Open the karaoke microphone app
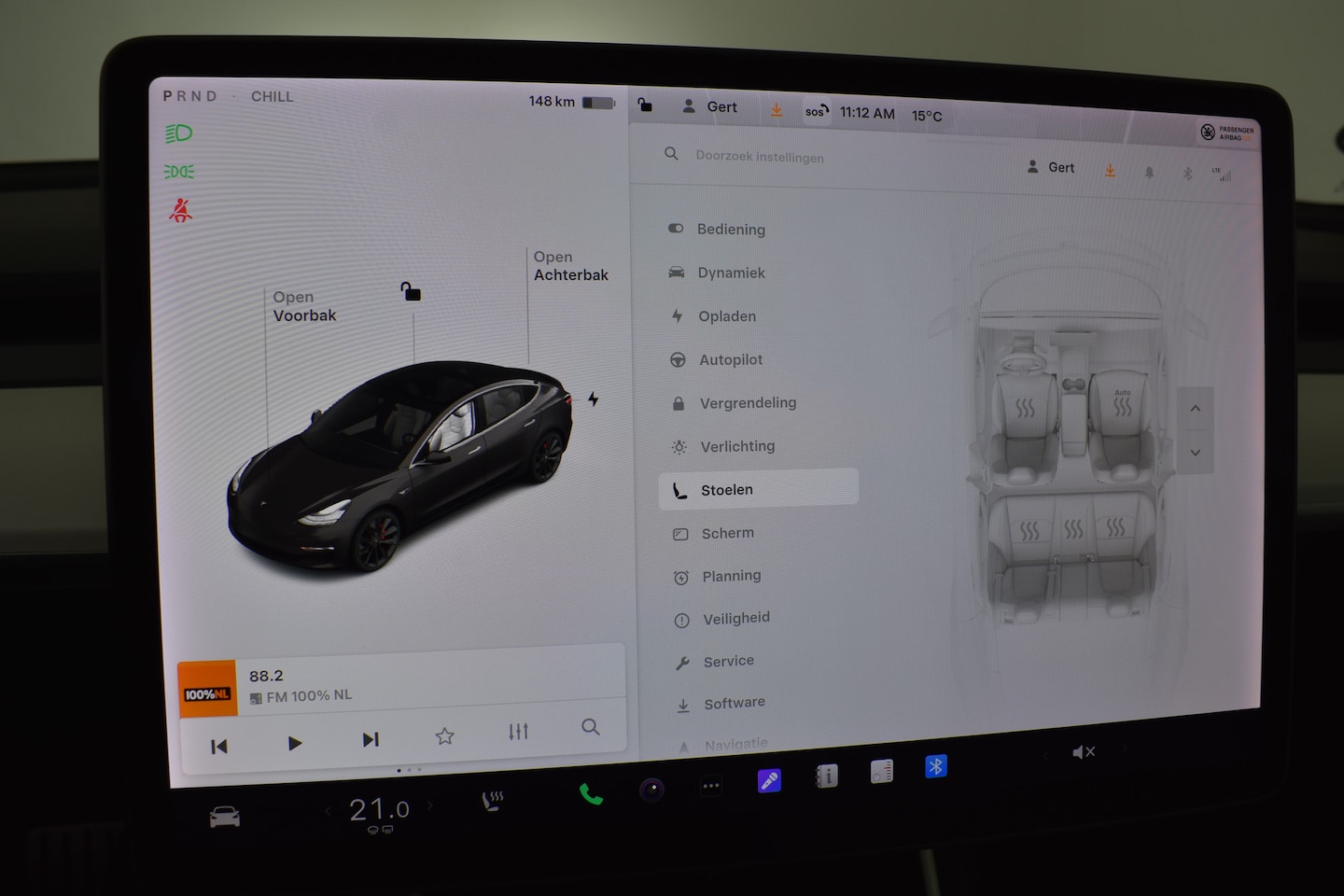 (x=769, y=780)
